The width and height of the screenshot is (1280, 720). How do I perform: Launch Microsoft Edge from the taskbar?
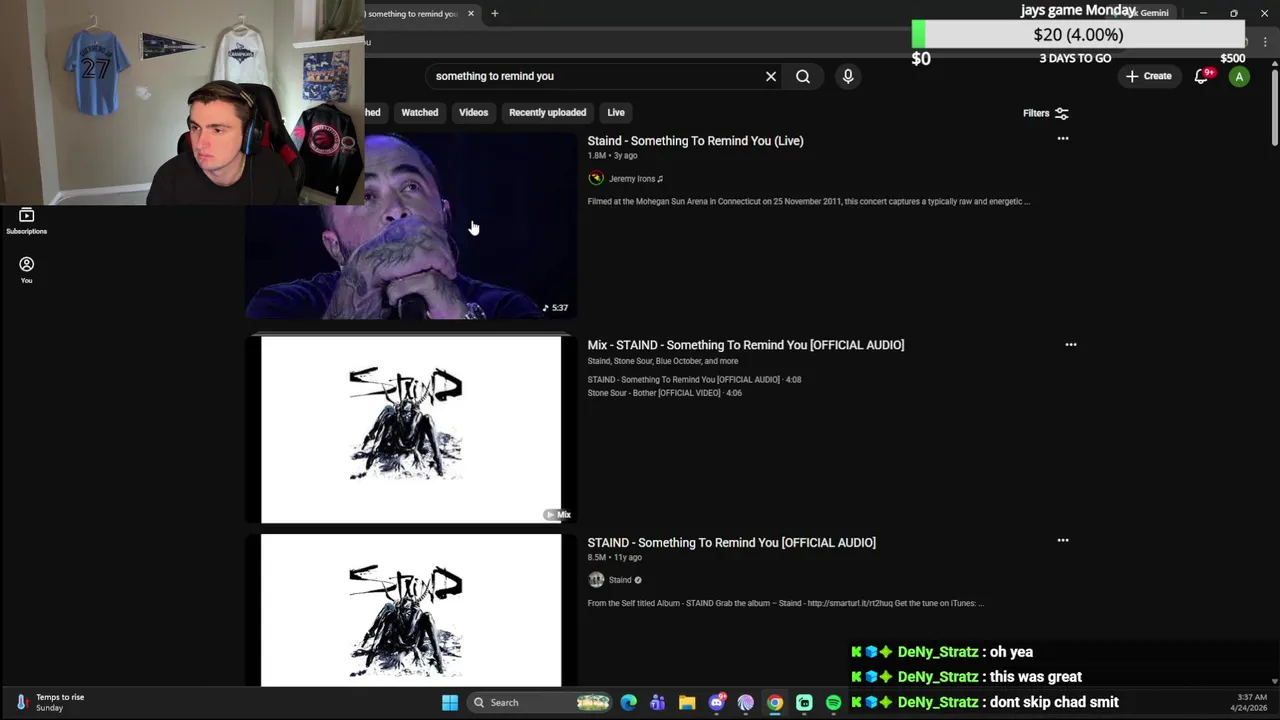[628, 703]
